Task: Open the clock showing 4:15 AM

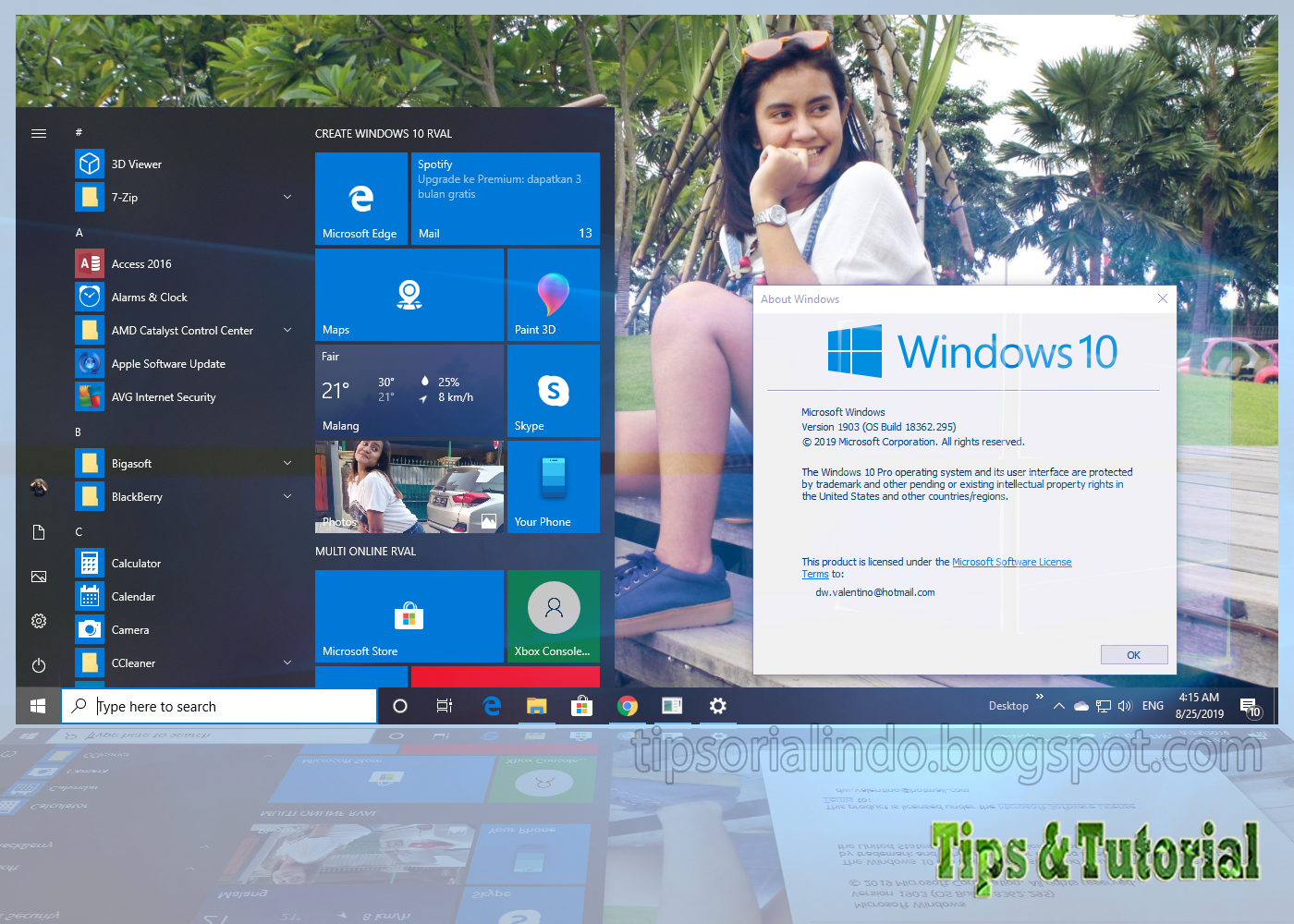Action: coord(1200,706)
